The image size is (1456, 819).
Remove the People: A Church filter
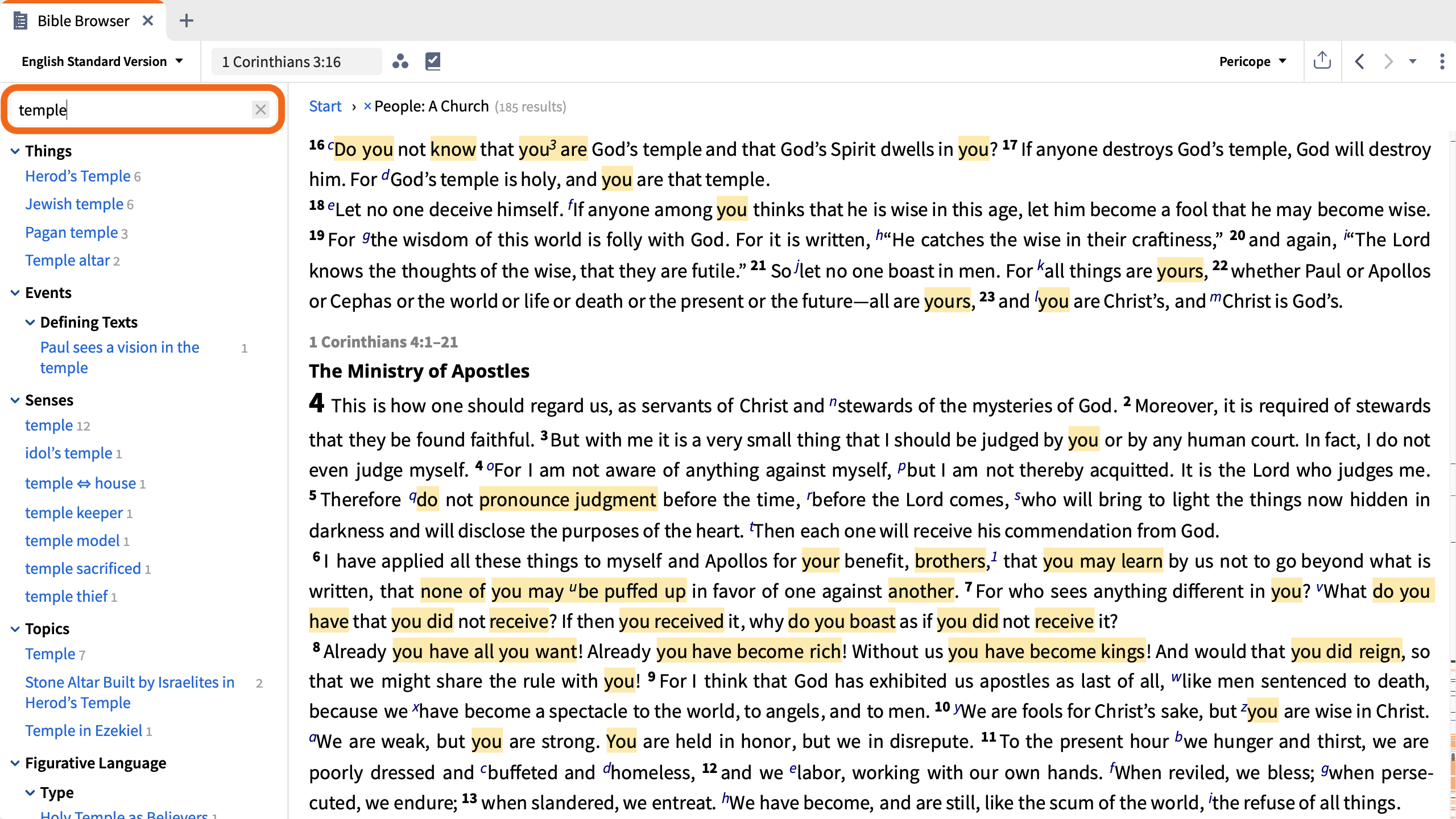pos(367,106)
